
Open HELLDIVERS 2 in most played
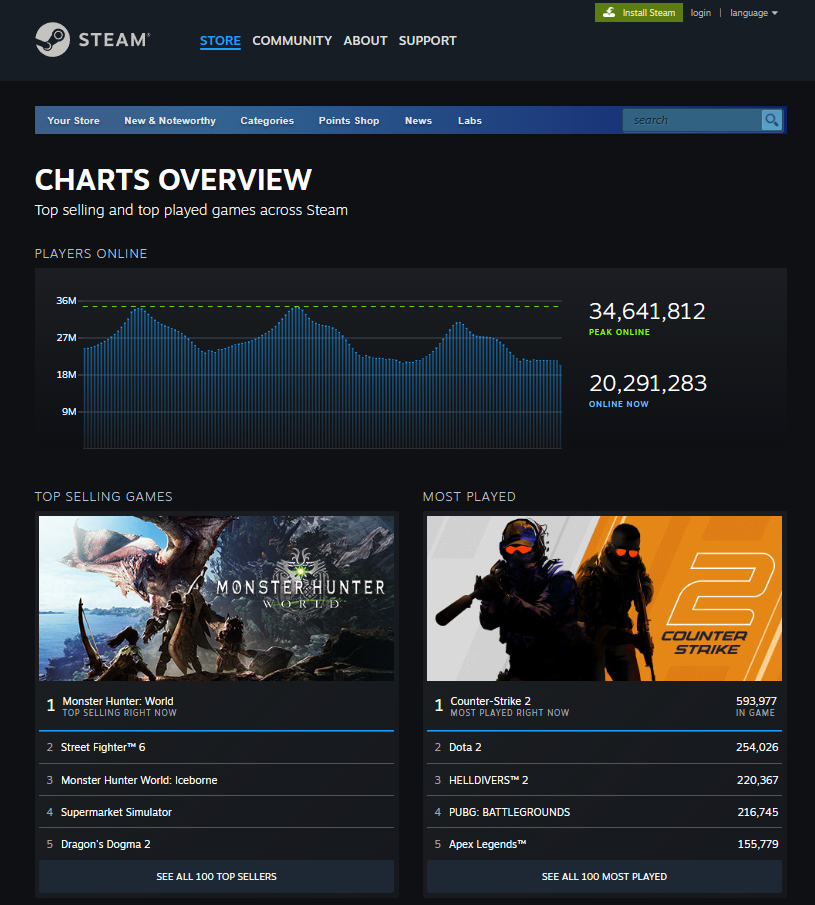tap(604, 780)
